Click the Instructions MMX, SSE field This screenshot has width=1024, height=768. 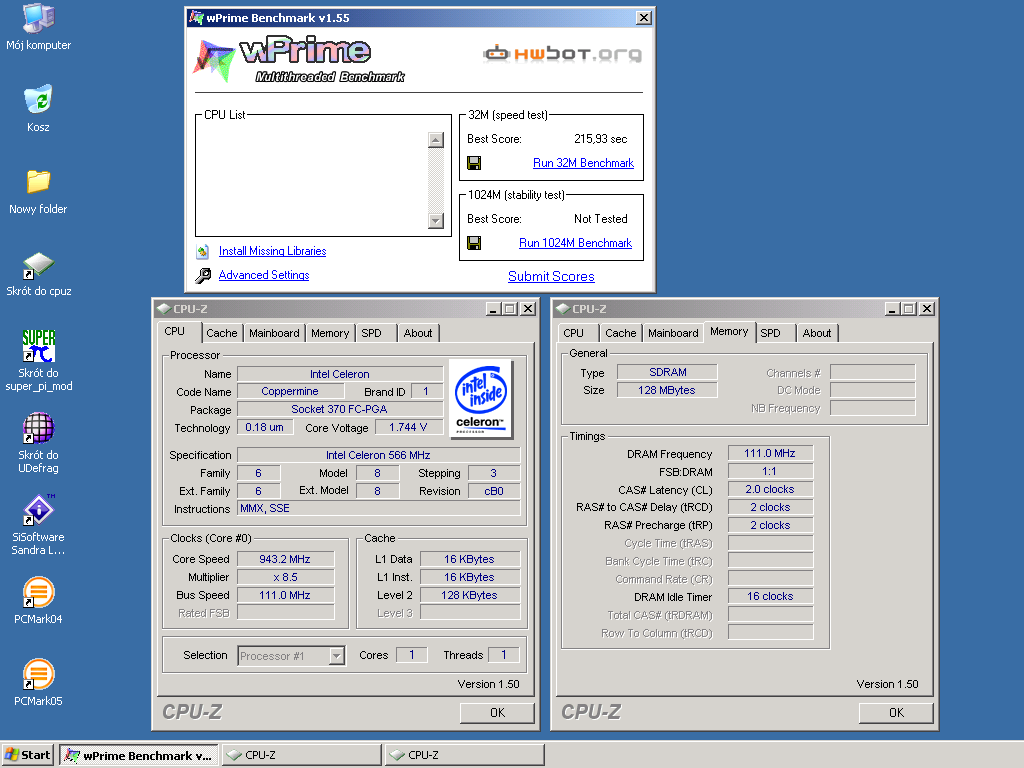pyautogui.click(x=378, y=508)
